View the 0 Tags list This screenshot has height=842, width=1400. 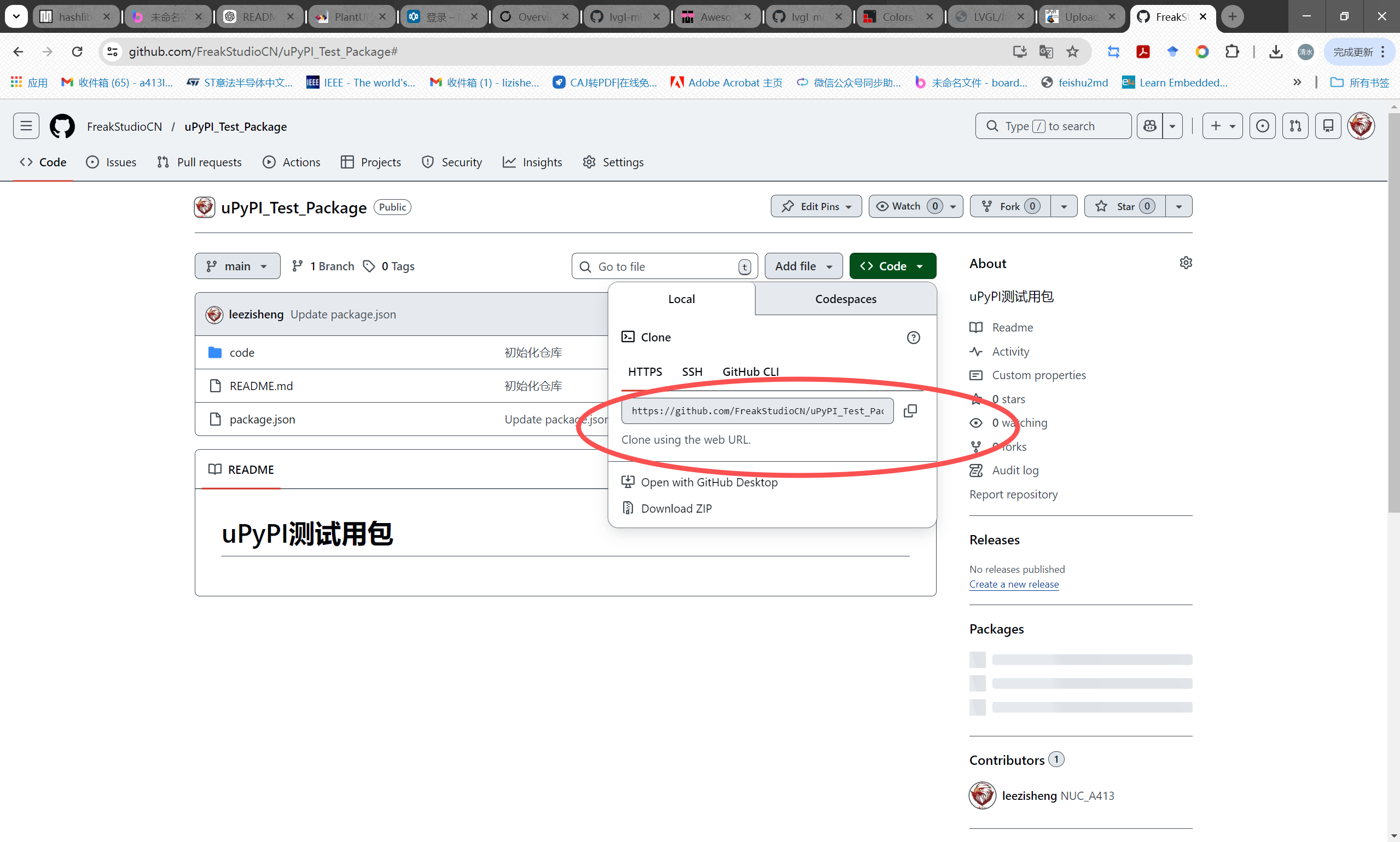coord(388,266)
